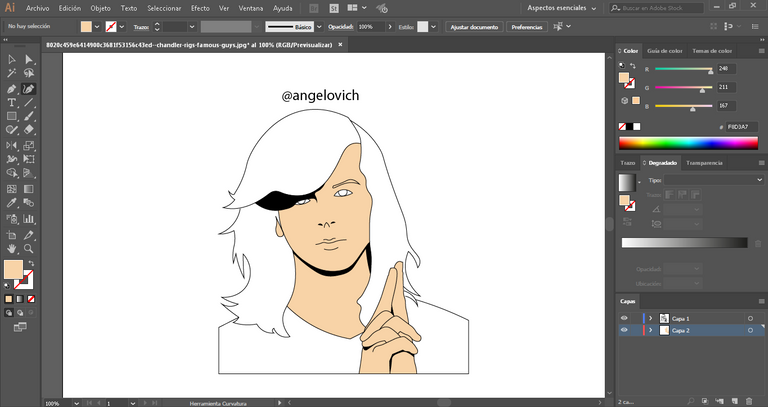
Task: Open the zoom level dropdown in status bar
Action: 76,403
